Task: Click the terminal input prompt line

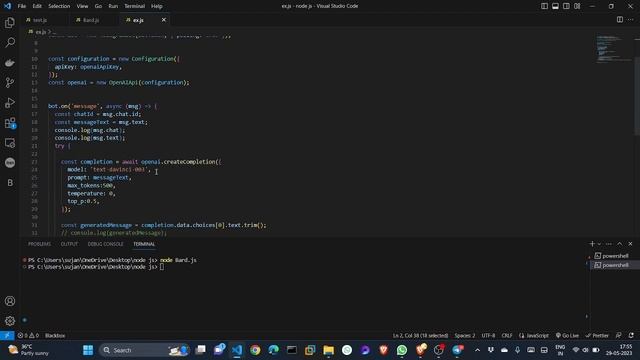Action: pyautogui.click(x=95, y=267)
